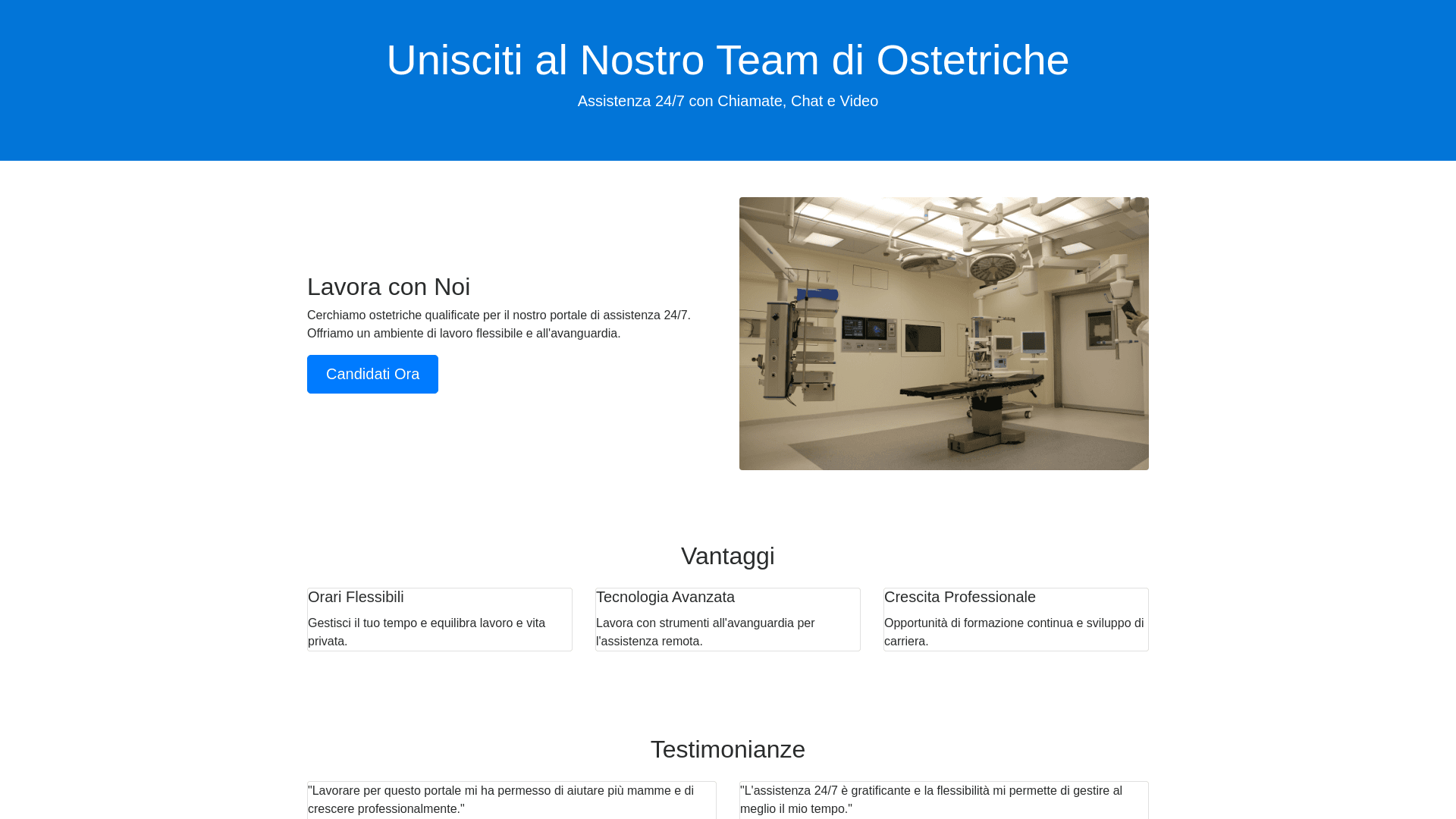Click the text about remote assistance tools
Image resolution: width=1456 pixels, height=819 pixels.
point(704,632)
